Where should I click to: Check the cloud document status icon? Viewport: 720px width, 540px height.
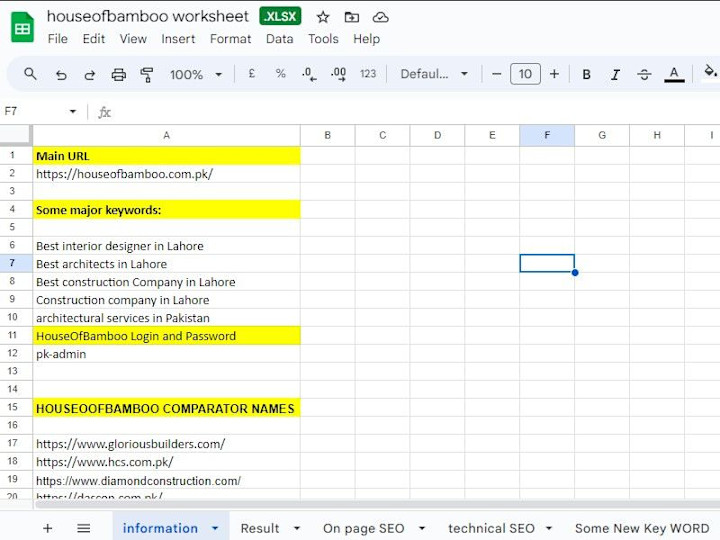[381, 17]
